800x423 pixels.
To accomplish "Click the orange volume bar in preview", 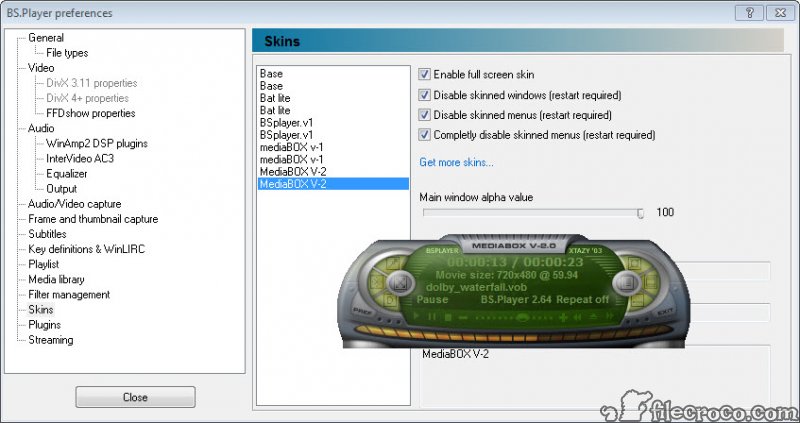I will [x=513, y=334].
